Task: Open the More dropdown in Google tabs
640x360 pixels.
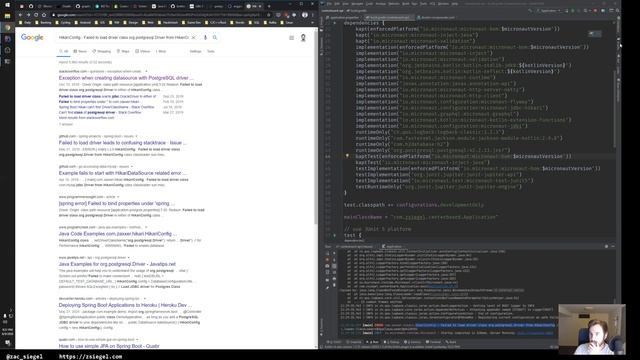Action: click(161, 51)
